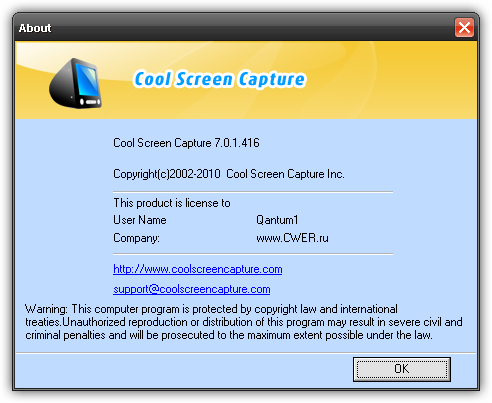Click the Copyright 2002-2010 line
492x403 pixels.
click(x=229, y=174)
